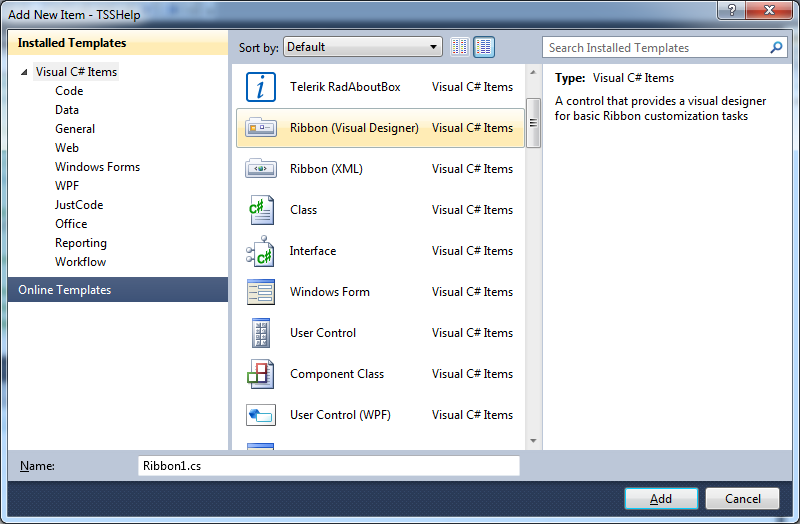Select the 'Ribbon (XML)' row text

326,169
